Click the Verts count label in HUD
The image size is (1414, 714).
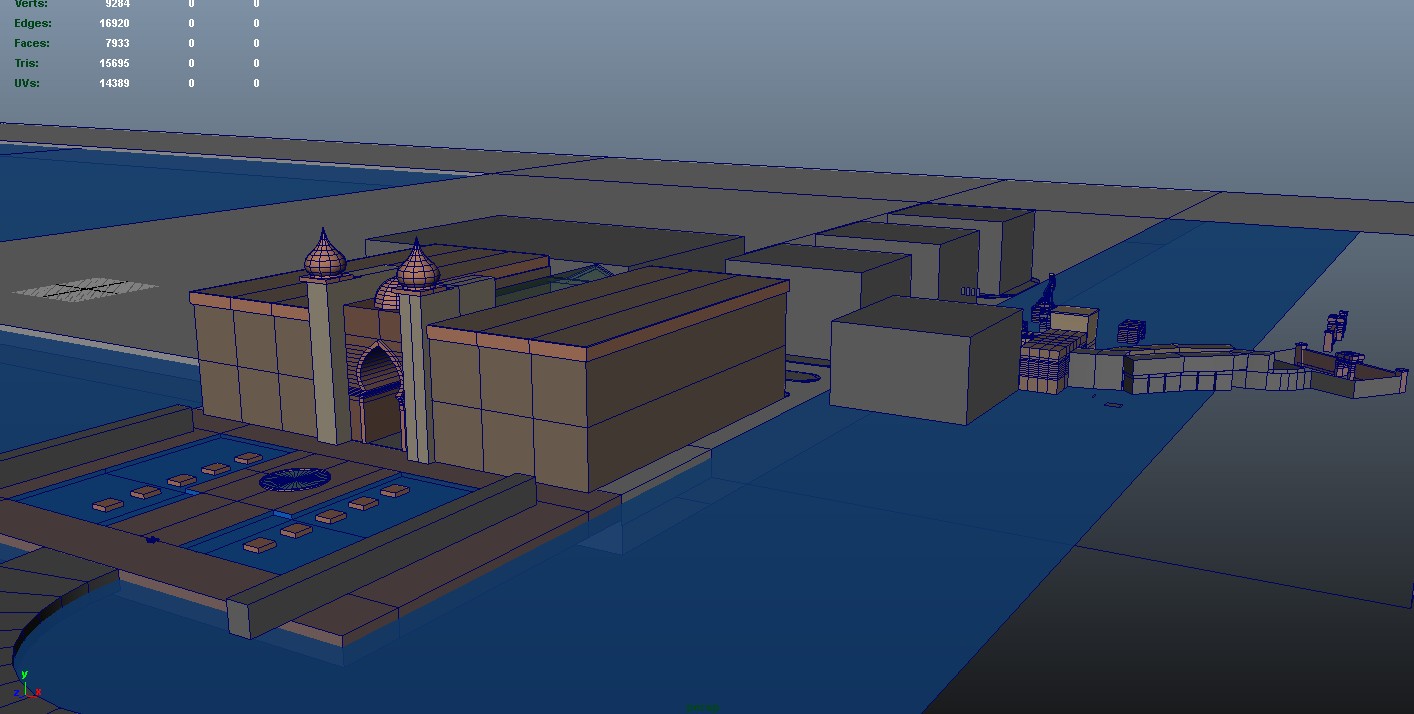tap(31, 4)
